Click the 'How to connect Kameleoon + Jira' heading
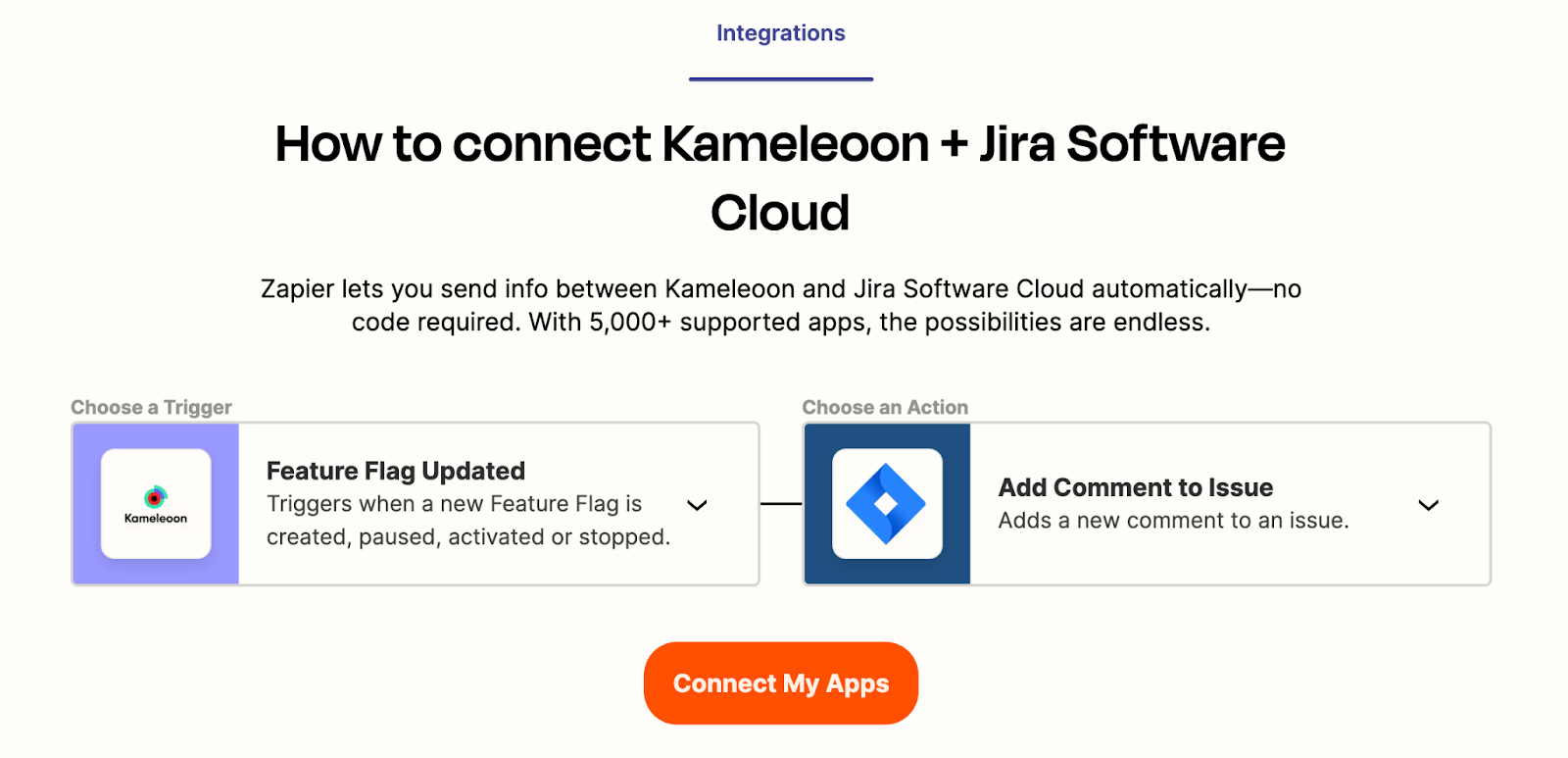This screenshot has width=1568, height=758. pos(780,177)
